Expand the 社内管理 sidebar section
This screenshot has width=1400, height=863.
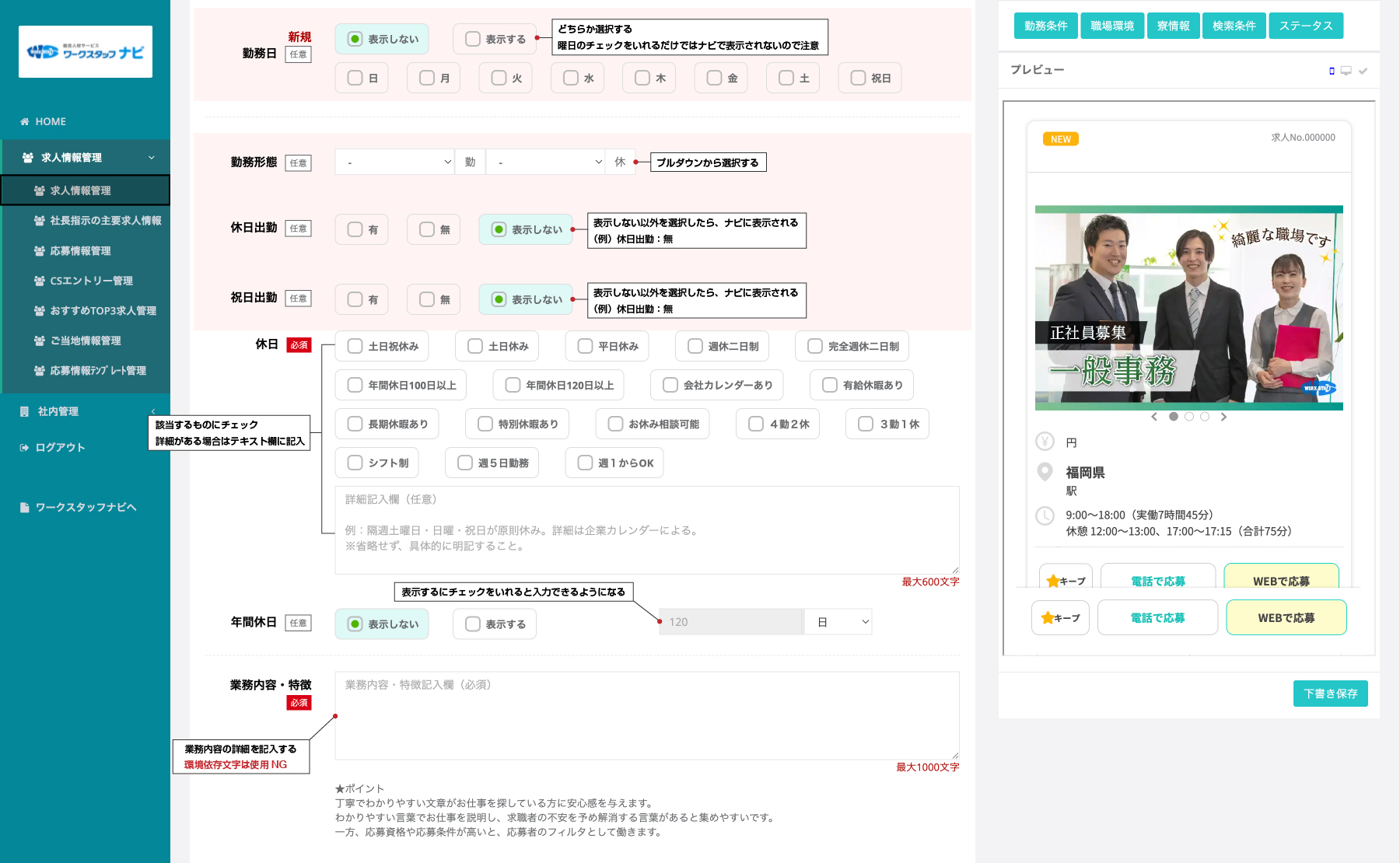tap(86, 411)
